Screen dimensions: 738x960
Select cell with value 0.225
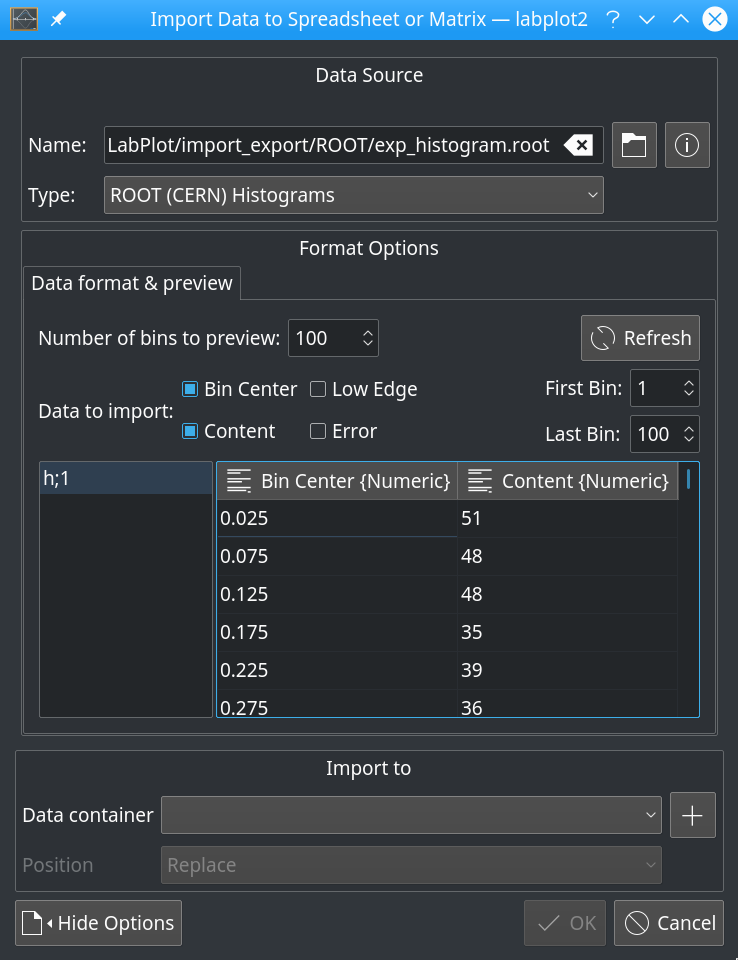[x=337, y=670]
